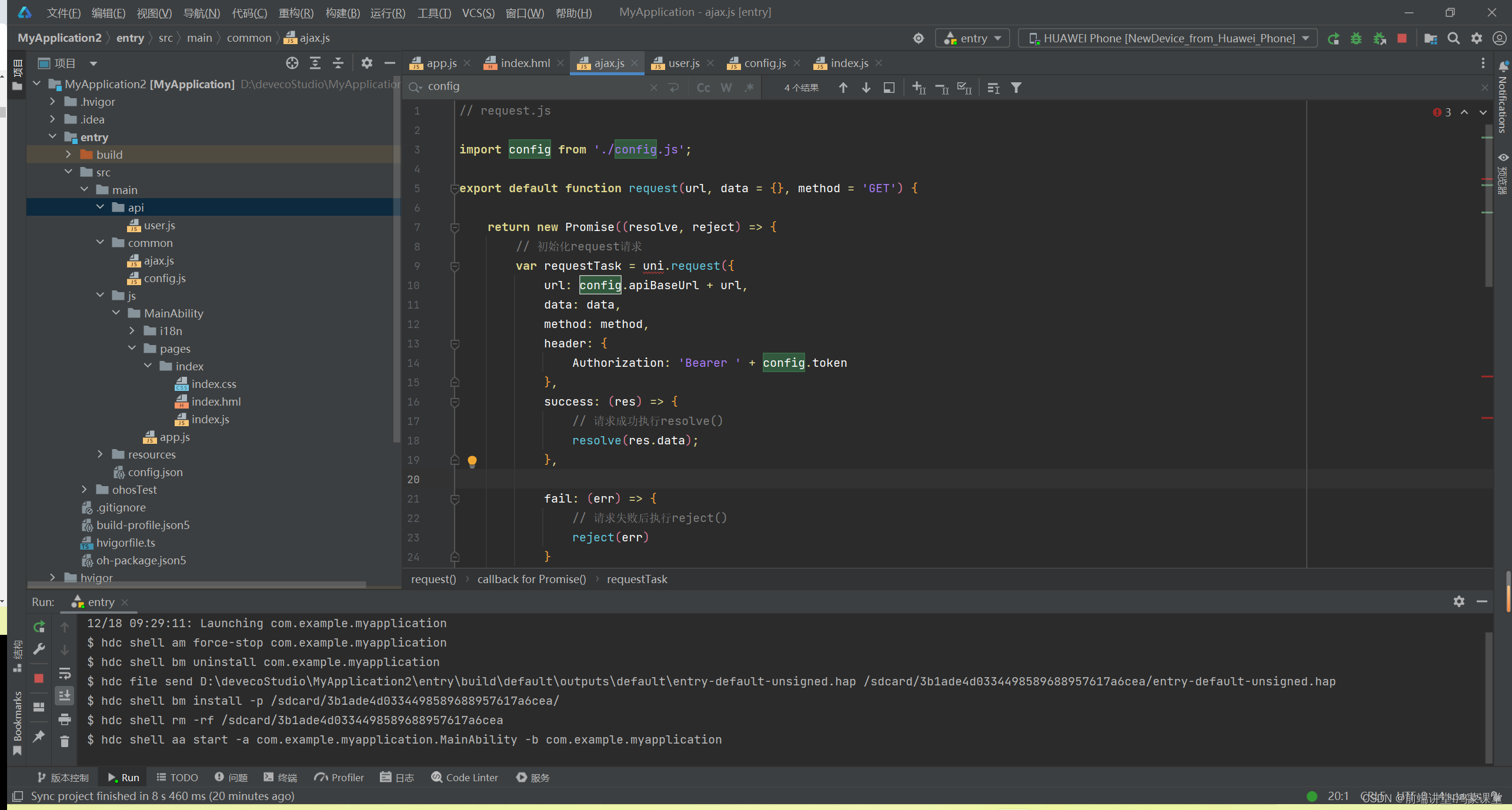The width and height of the screenshot is (1512, 810).
Task: Toggle scroll-to-end icon in Run panel
Action: [65, 696]
